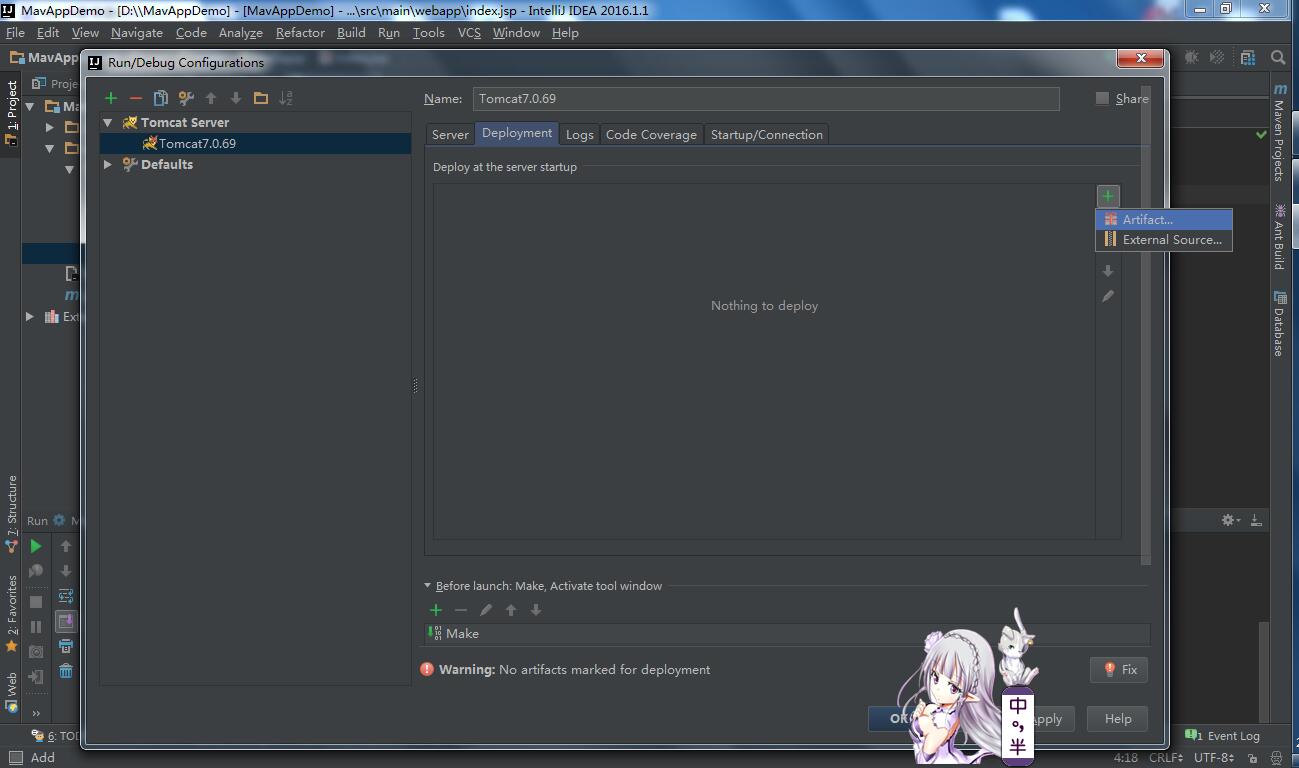
Task: Move configuration down arrow in left toolbar
Action: click(x=236, y=98)
